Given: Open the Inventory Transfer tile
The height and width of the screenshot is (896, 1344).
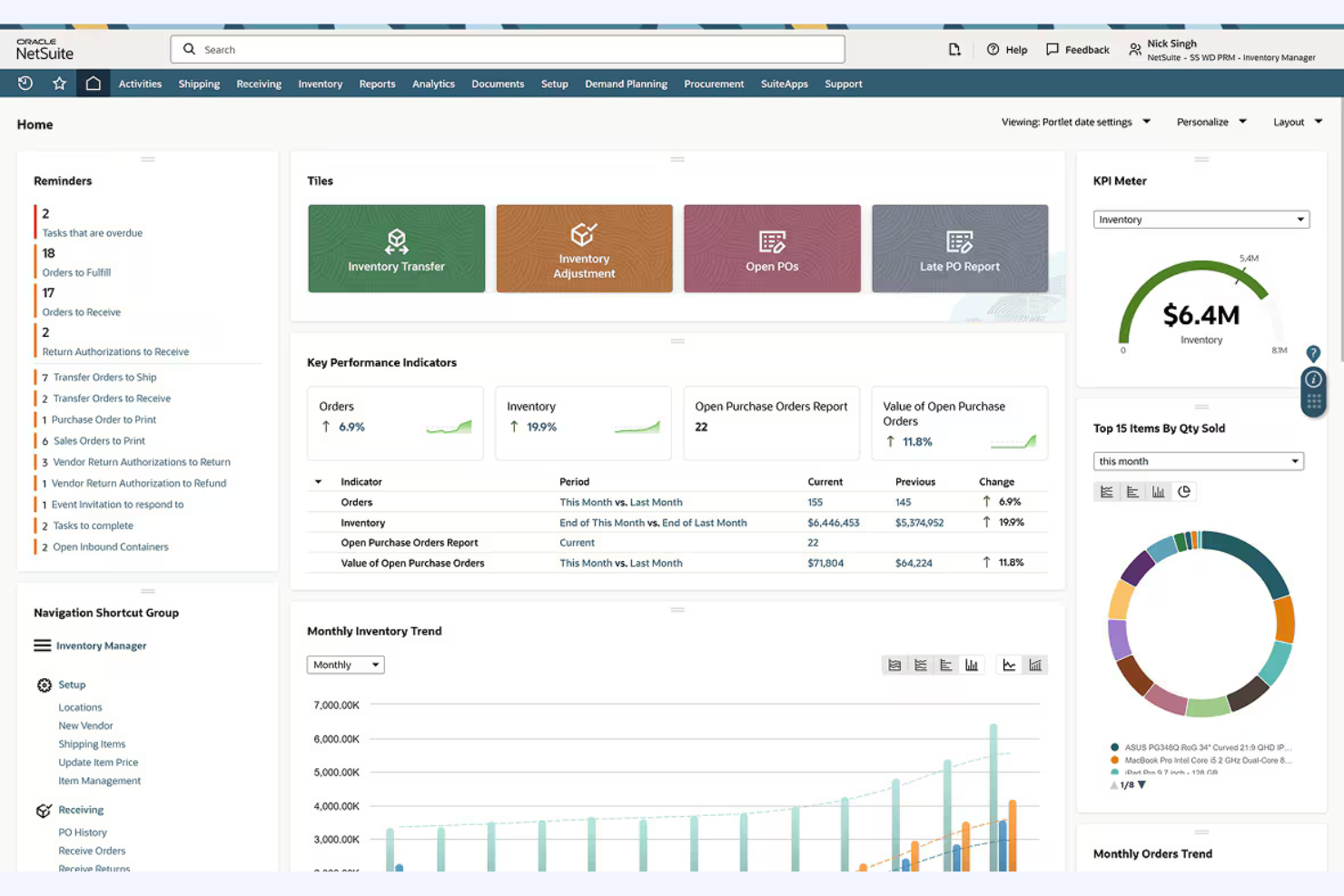Looking at the screenshot, I should pyautogui.click(x=396, y=248).
